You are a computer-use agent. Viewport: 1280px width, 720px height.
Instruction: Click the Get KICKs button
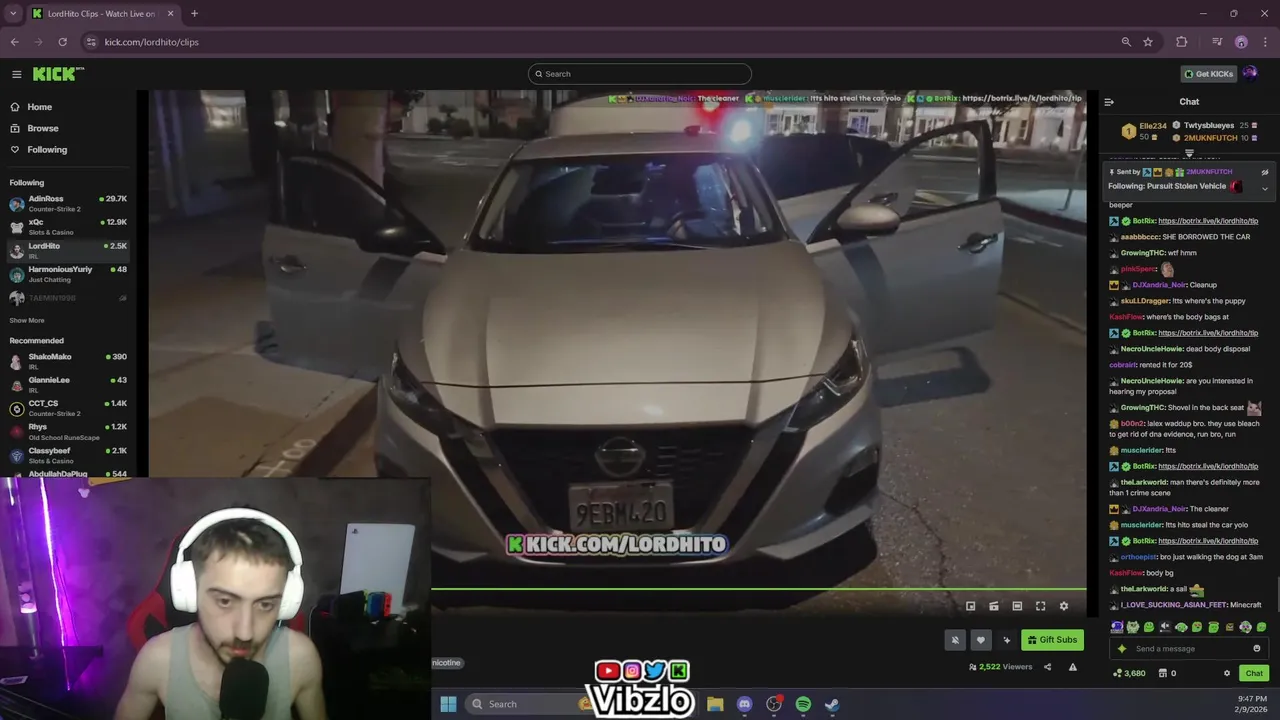1208,74
